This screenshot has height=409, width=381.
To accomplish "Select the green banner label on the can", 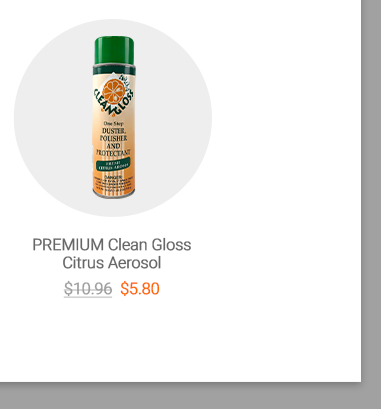I will (x=113, y=165).
